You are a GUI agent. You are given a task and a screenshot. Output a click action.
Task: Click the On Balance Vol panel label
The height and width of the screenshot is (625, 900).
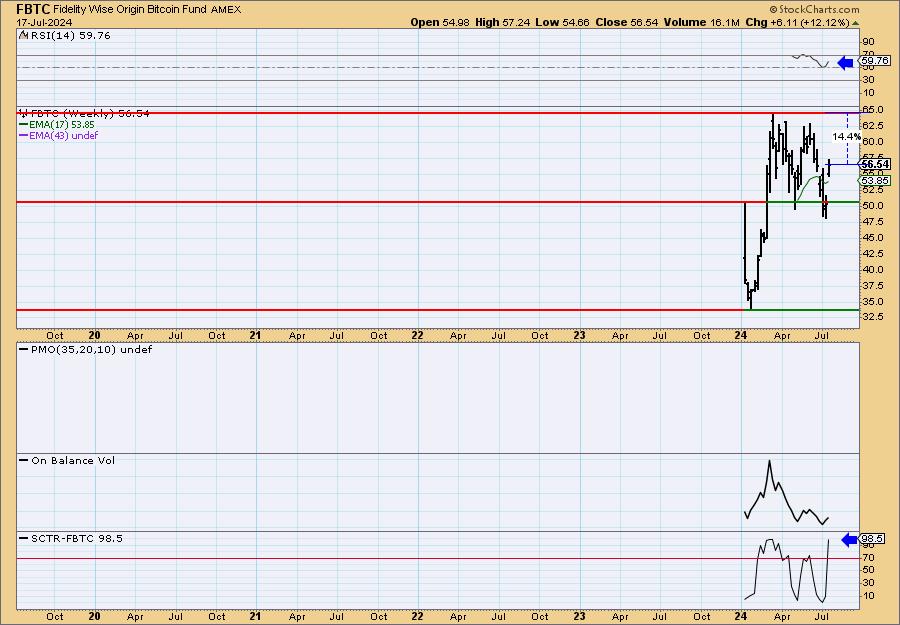click(67, 460)
